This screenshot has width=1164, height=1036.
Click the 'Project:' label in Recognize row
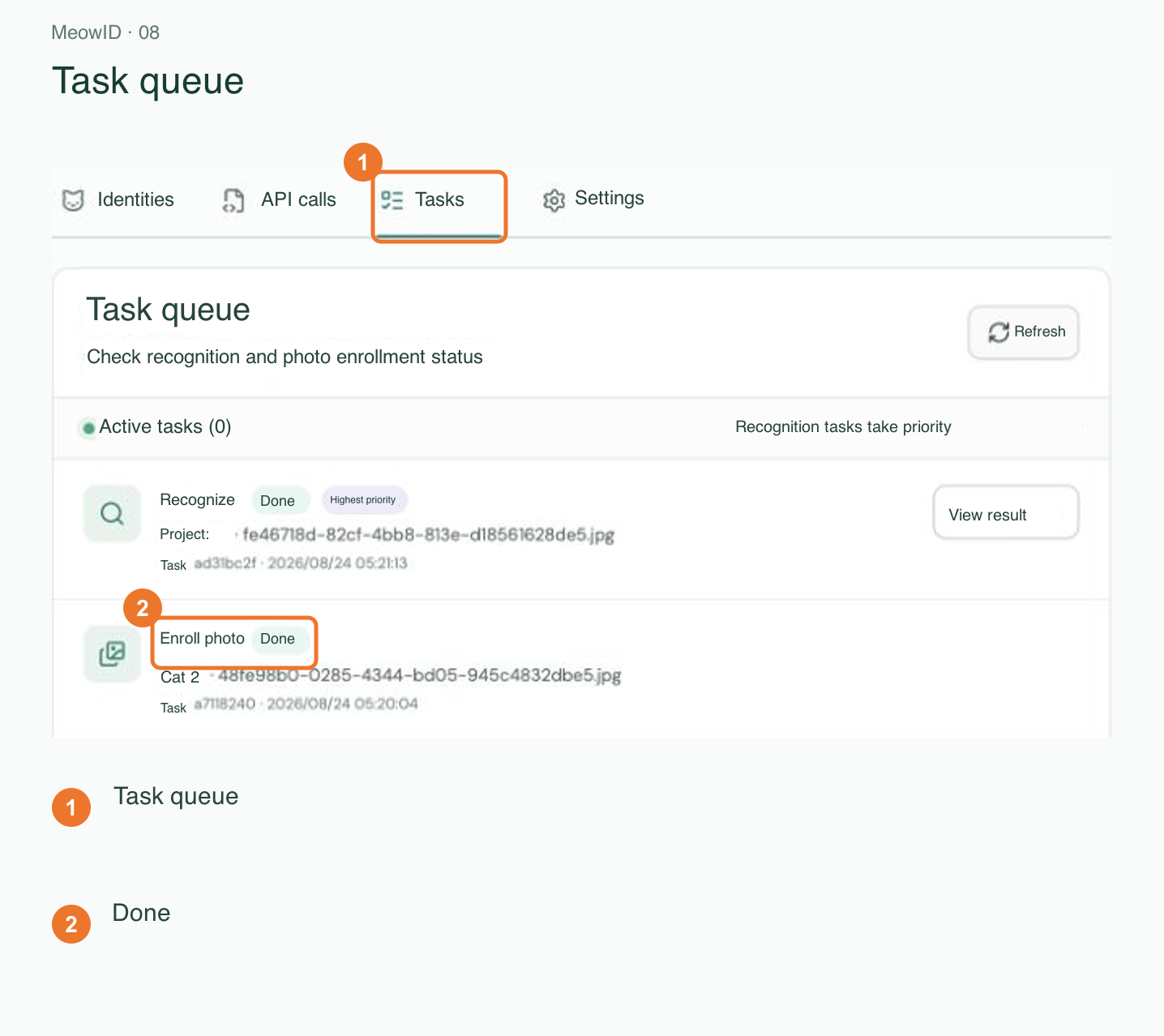[x=185, y=534]
